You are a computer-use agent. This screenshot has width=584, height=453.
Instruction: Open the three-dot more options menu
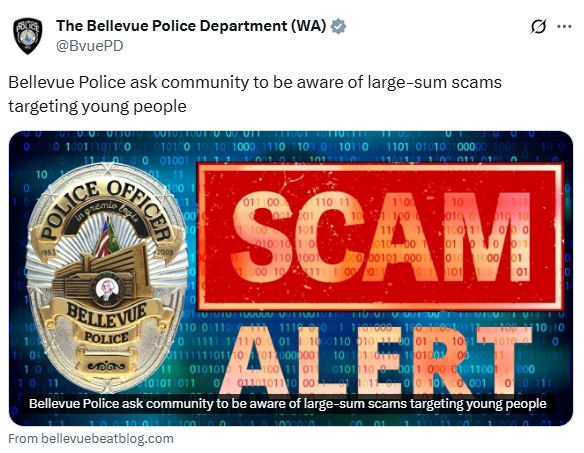click(564, 26)
